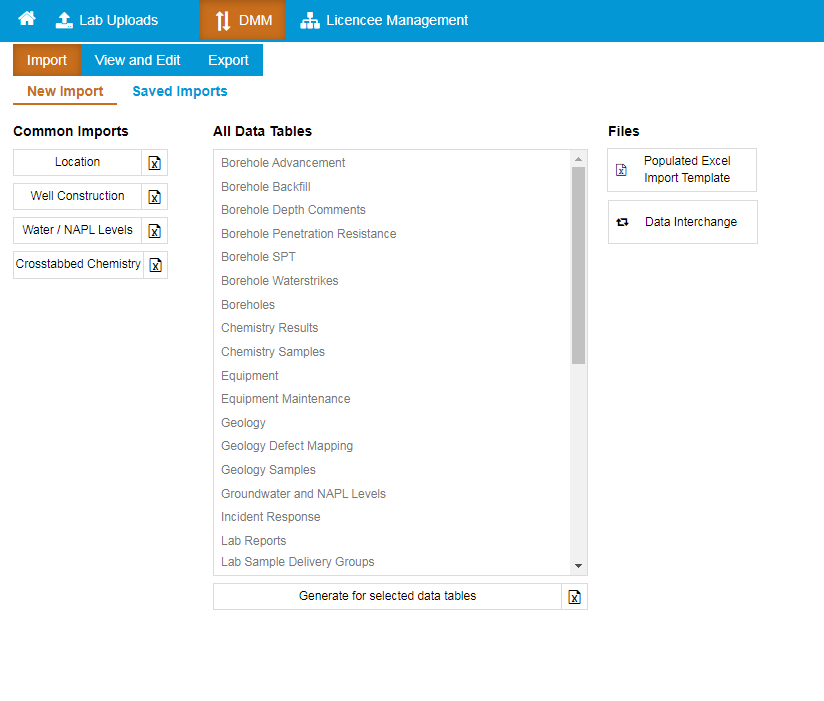824x701 pixels.
Task: Switch to Saved Imports sub-tab
Action: point(180,91)
